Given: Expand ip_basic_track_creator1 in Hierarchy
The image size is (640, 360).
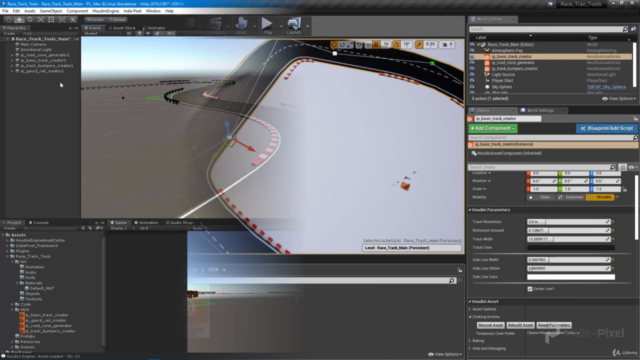Looking at the screenshot, I should tap(12, 60).
